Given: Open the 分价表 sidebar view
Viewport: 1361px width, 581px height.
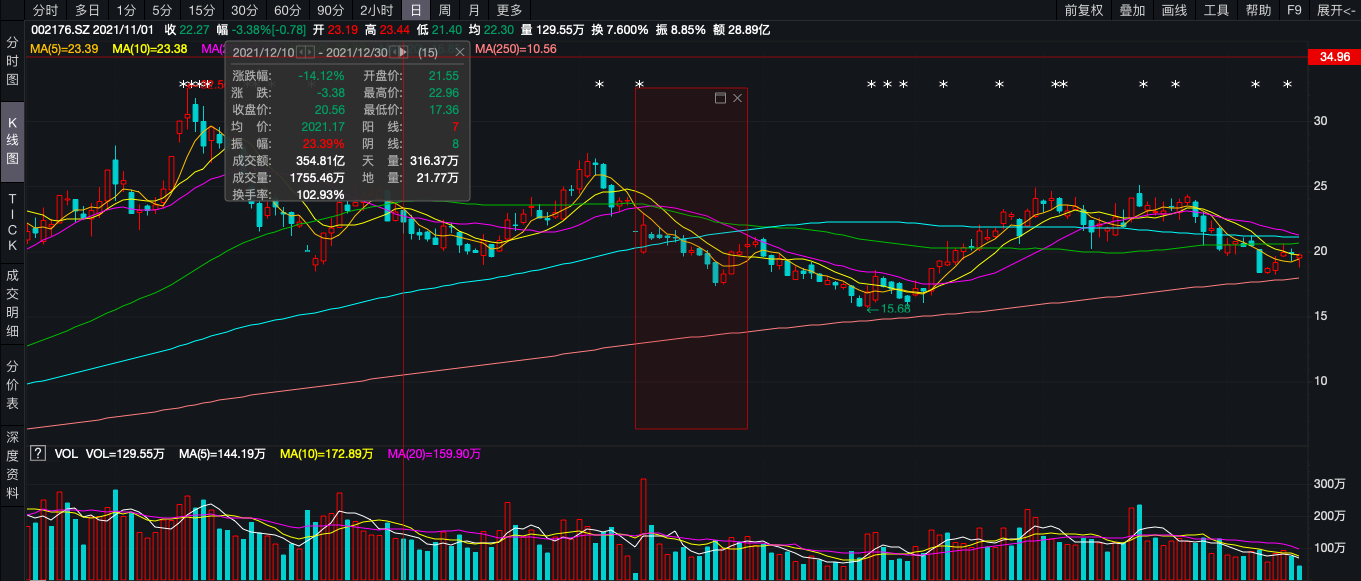Looking at the screenshot, I should (13, 383).
